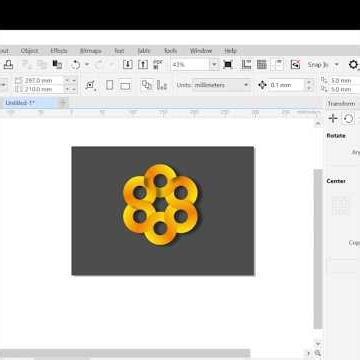Click the Center label in Transform docker
Image resolution: width=360 pixels, height=360 pixels.
336,181
